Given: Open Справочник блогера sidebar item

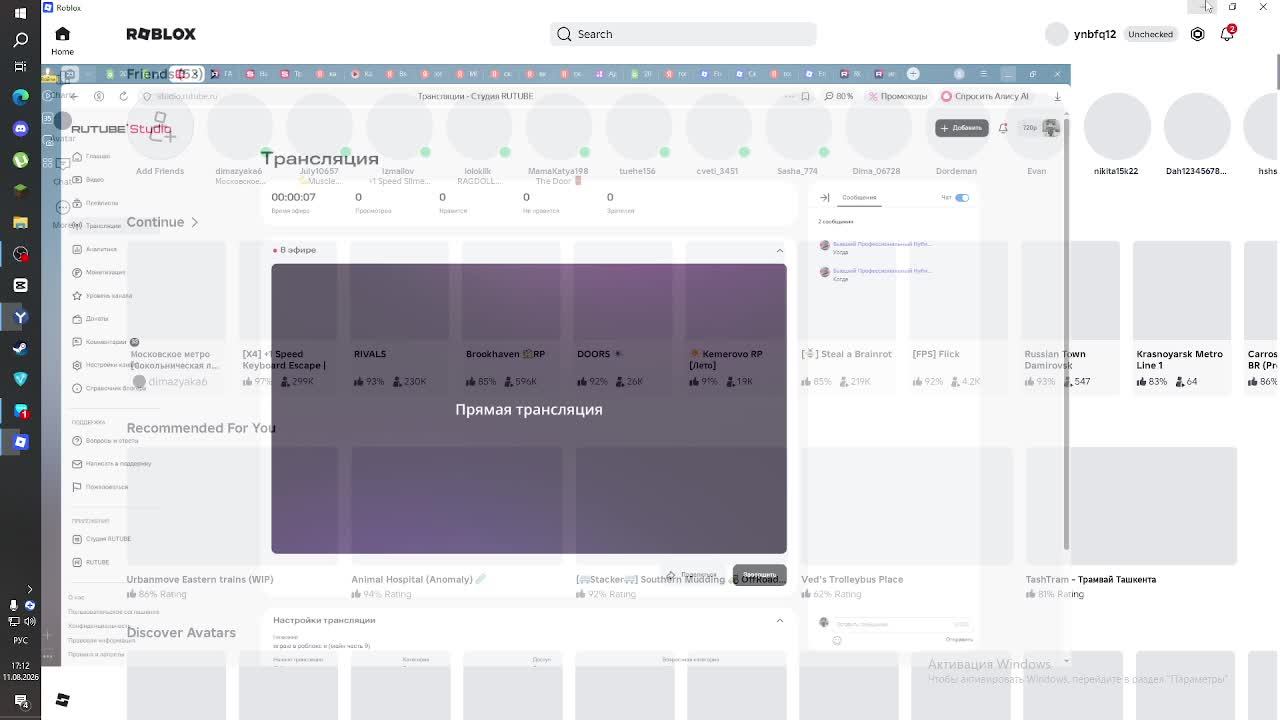Looking at the screenshot, I should (109, 388).
